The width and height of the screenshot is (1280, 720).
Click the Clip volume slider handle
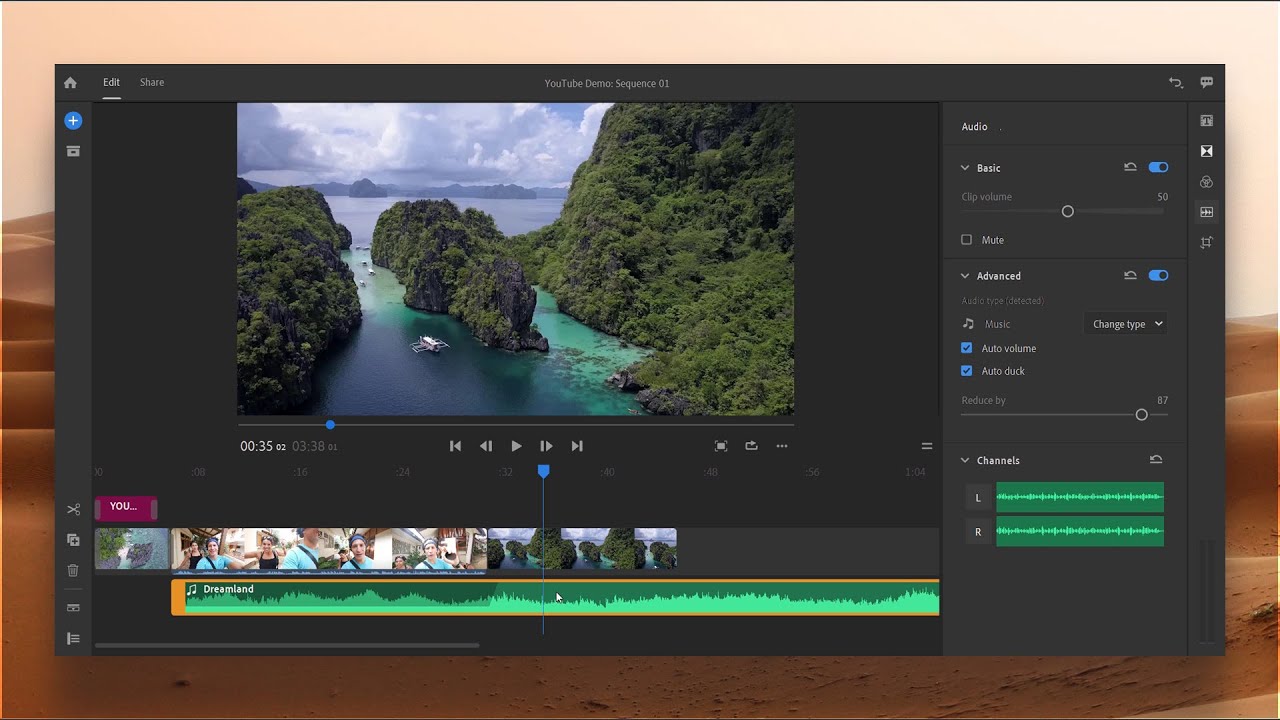[x=1068, y=212]
